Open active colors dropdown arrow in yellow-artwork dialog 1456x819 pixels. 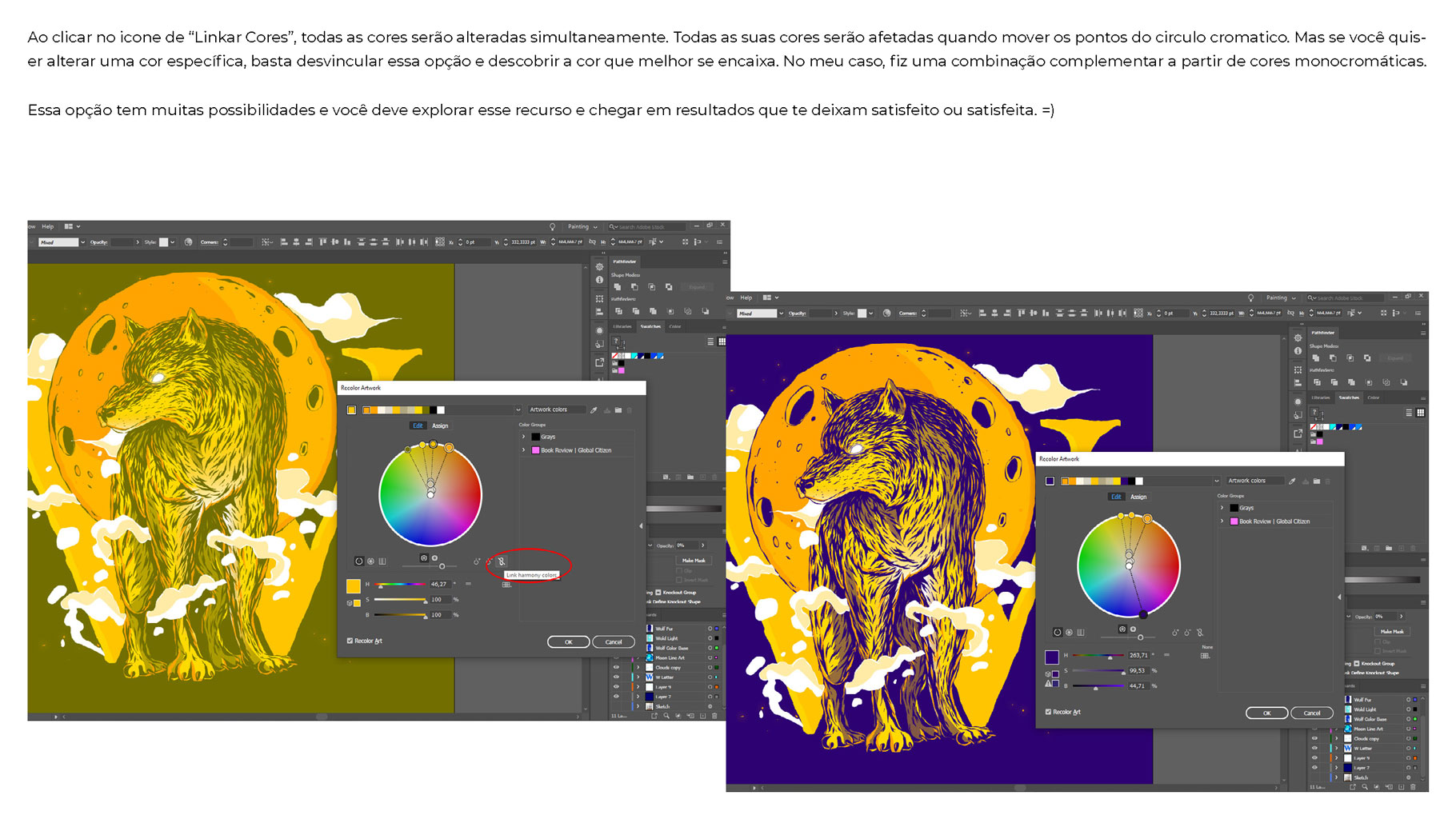(518, 409)
